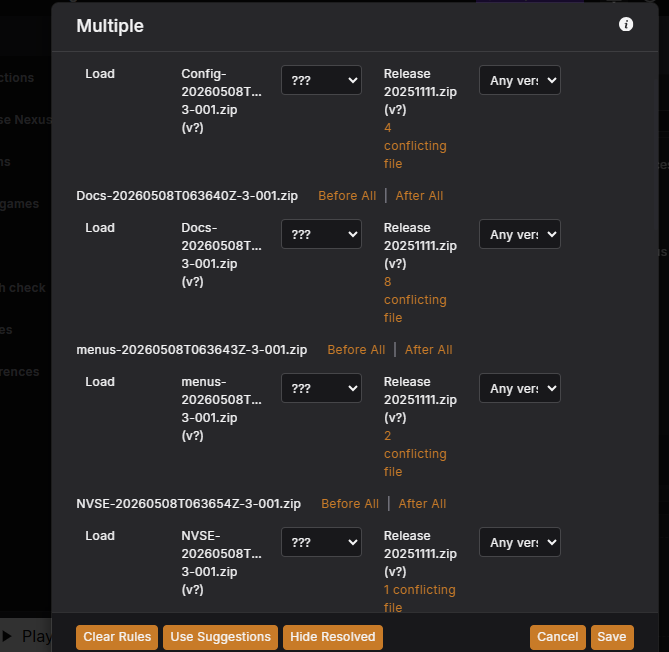Select the NVSE-20260508T063654Z-3-001.zip heading
This screenshot has width=669, height=652.
click(x=189, y=504)
